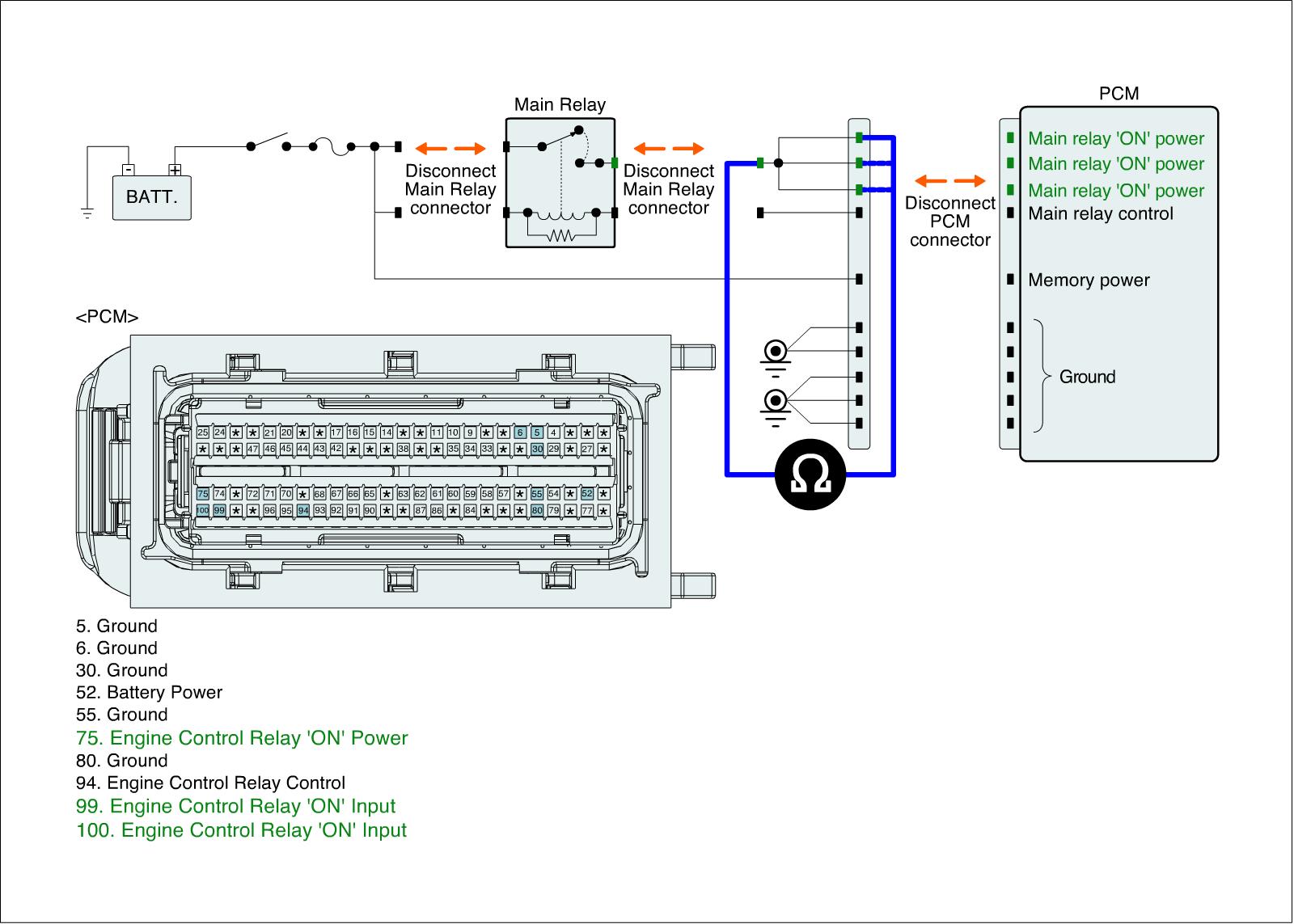
Task: Click pin 5 in connector top row
Action: click(536, 432)
